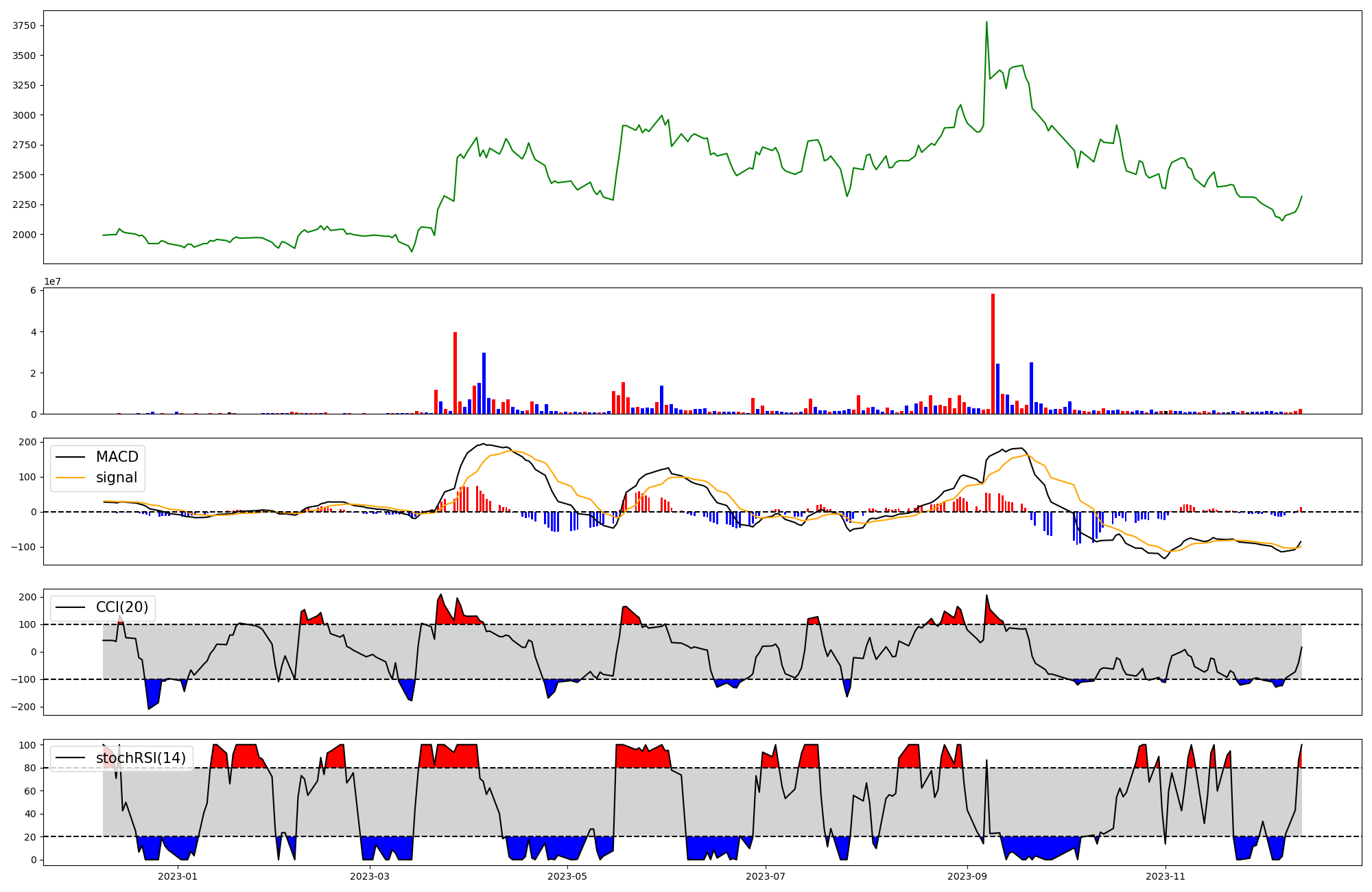
Task: Click the red volume bar reaching 4e7
Action: (x=455, y=373)
